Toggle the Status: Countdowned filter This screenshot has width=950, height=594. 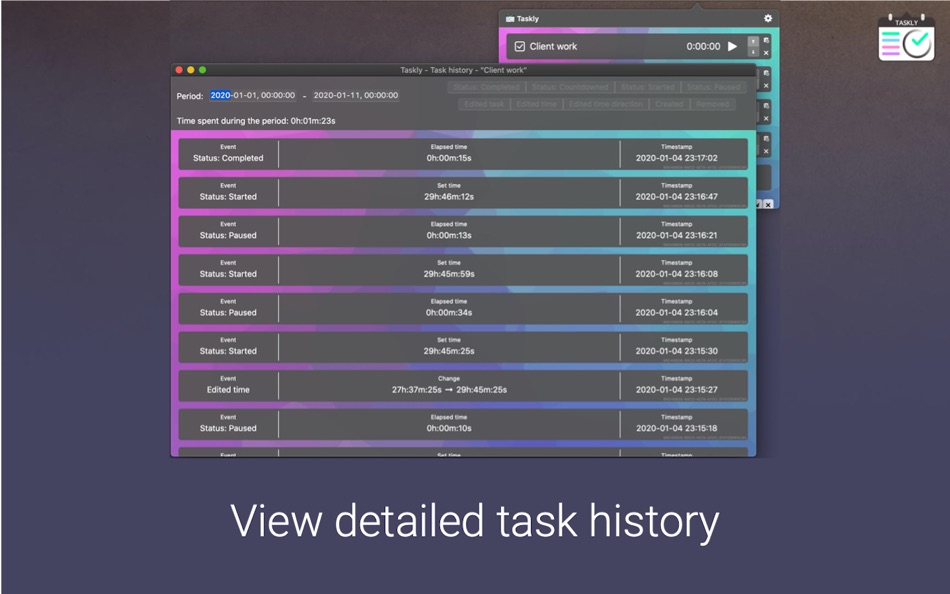[x=570, y=87]
